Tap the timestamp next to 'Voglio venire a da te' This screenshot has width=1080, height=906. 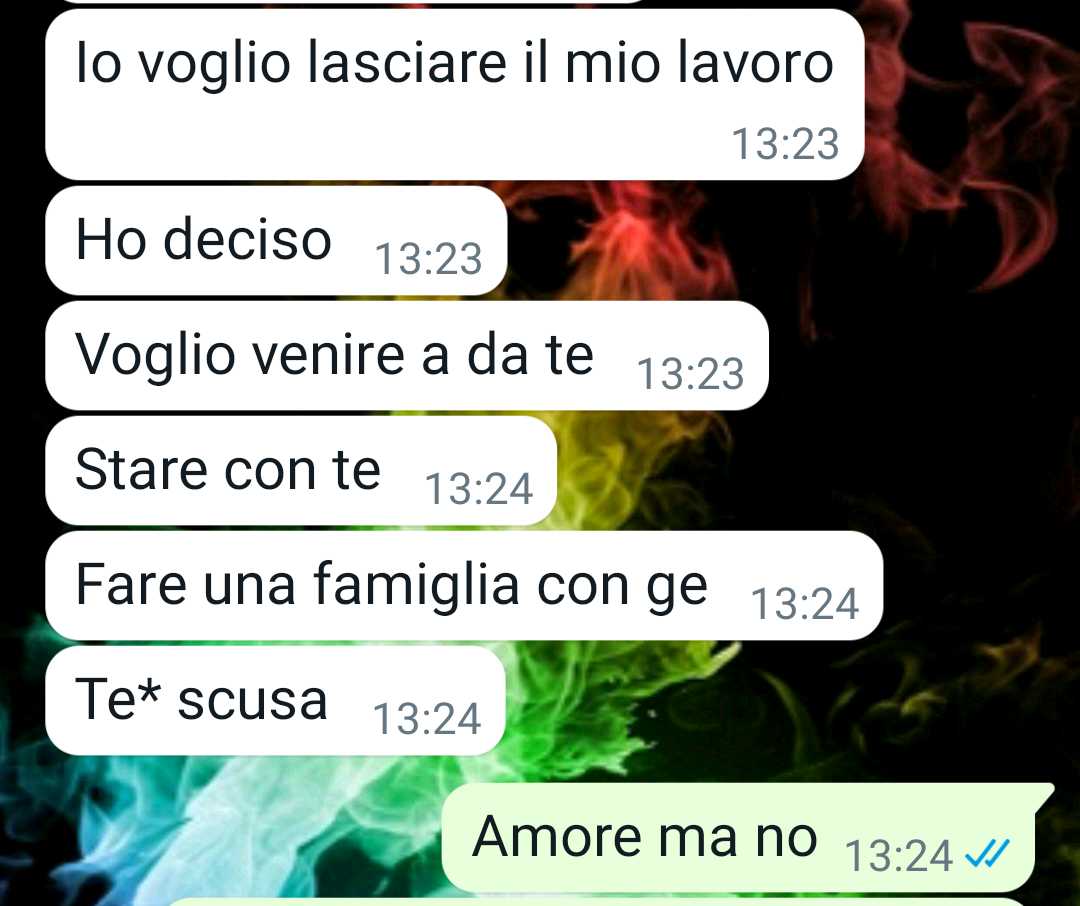click(x=690, y=374)
